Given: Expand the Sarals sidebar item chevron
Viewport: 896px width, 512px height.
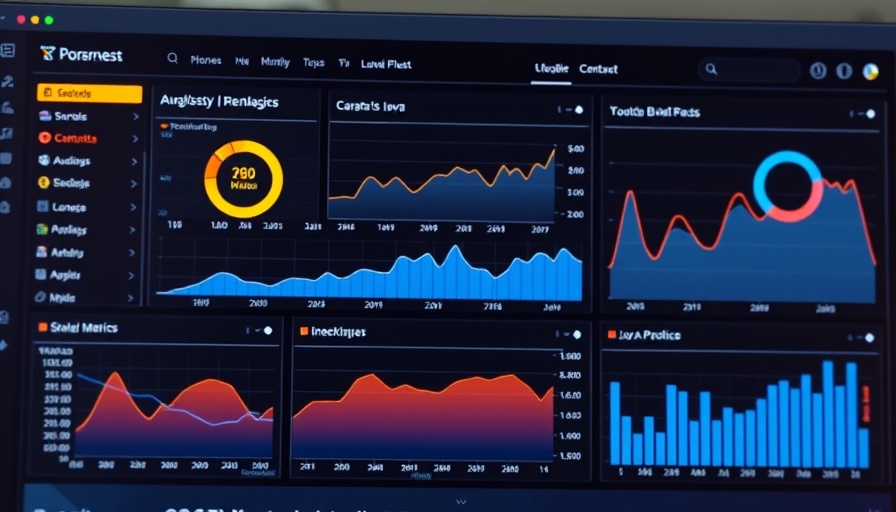Looking at the screenshot, I should click(134, 116).
